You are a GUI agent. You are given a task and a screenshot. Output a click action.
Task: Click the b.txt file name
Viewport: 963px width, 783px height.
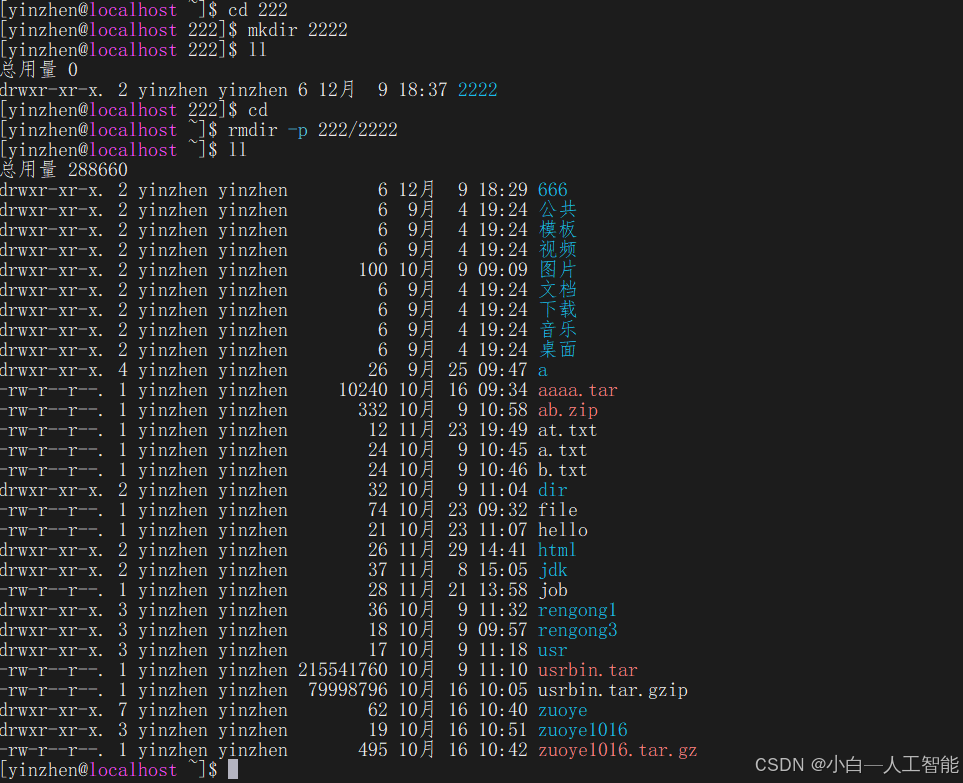tap(563, 470)
